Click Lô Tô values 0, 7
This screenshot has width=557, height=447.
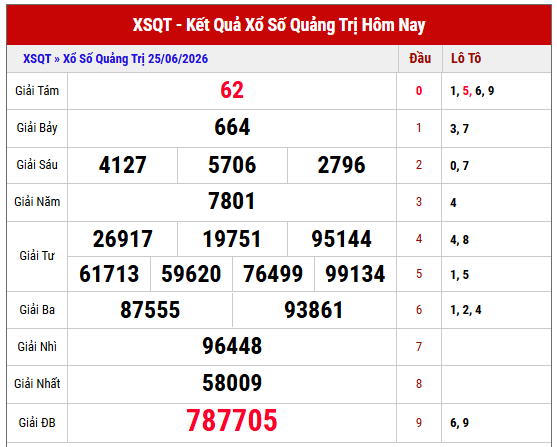click(459, 166)
